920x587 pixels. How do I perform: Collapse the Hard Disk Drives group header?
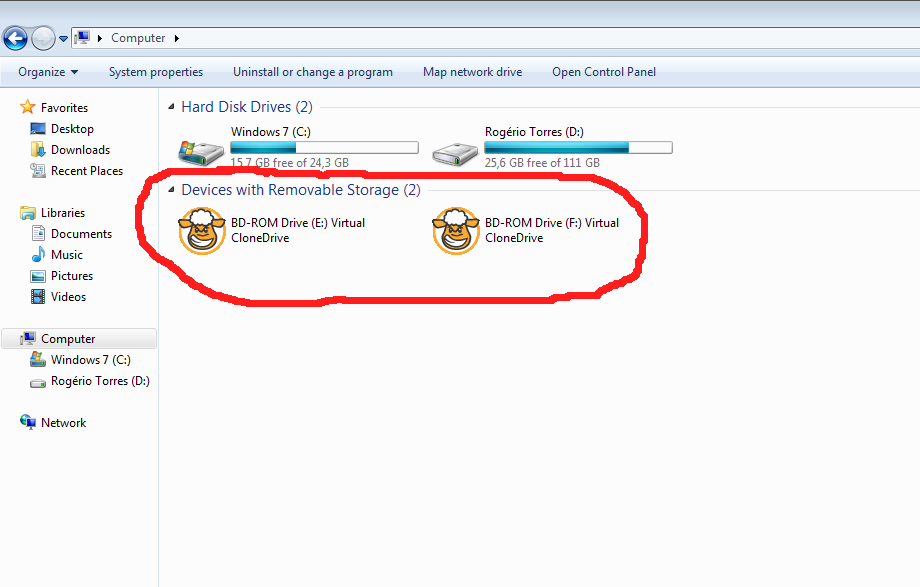170,107
